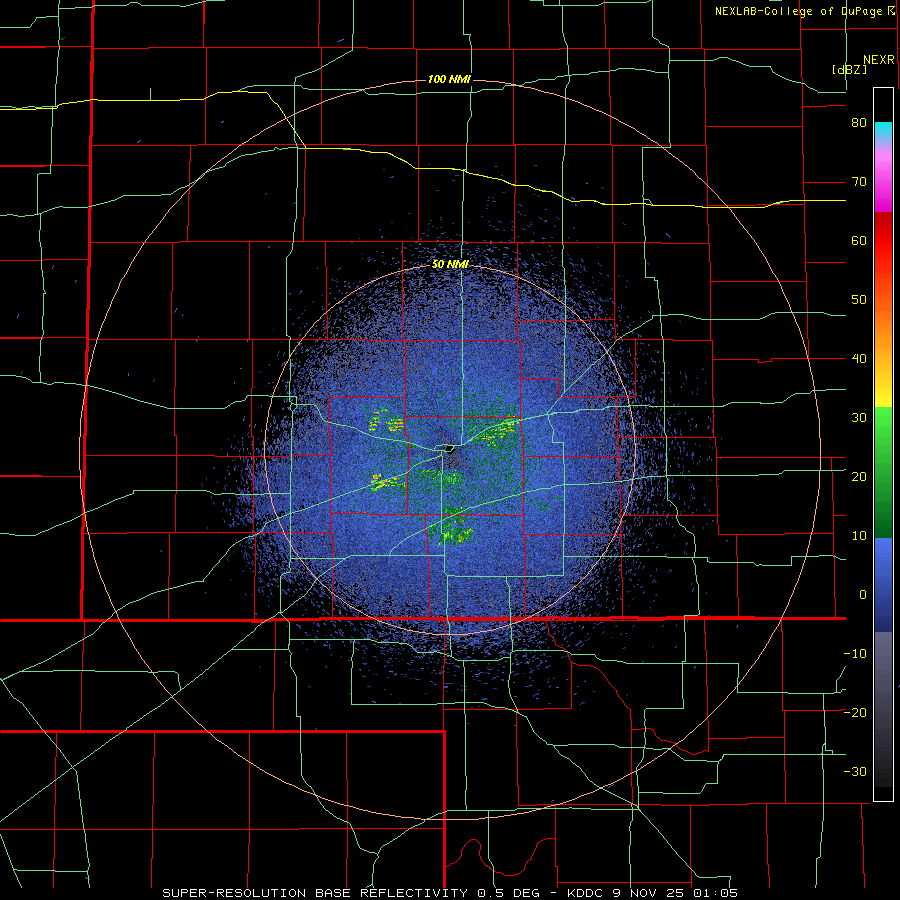Click the 10 value on dBZ scale
The width and height of the screenshot is (900, 900).
tap(859, 536)
